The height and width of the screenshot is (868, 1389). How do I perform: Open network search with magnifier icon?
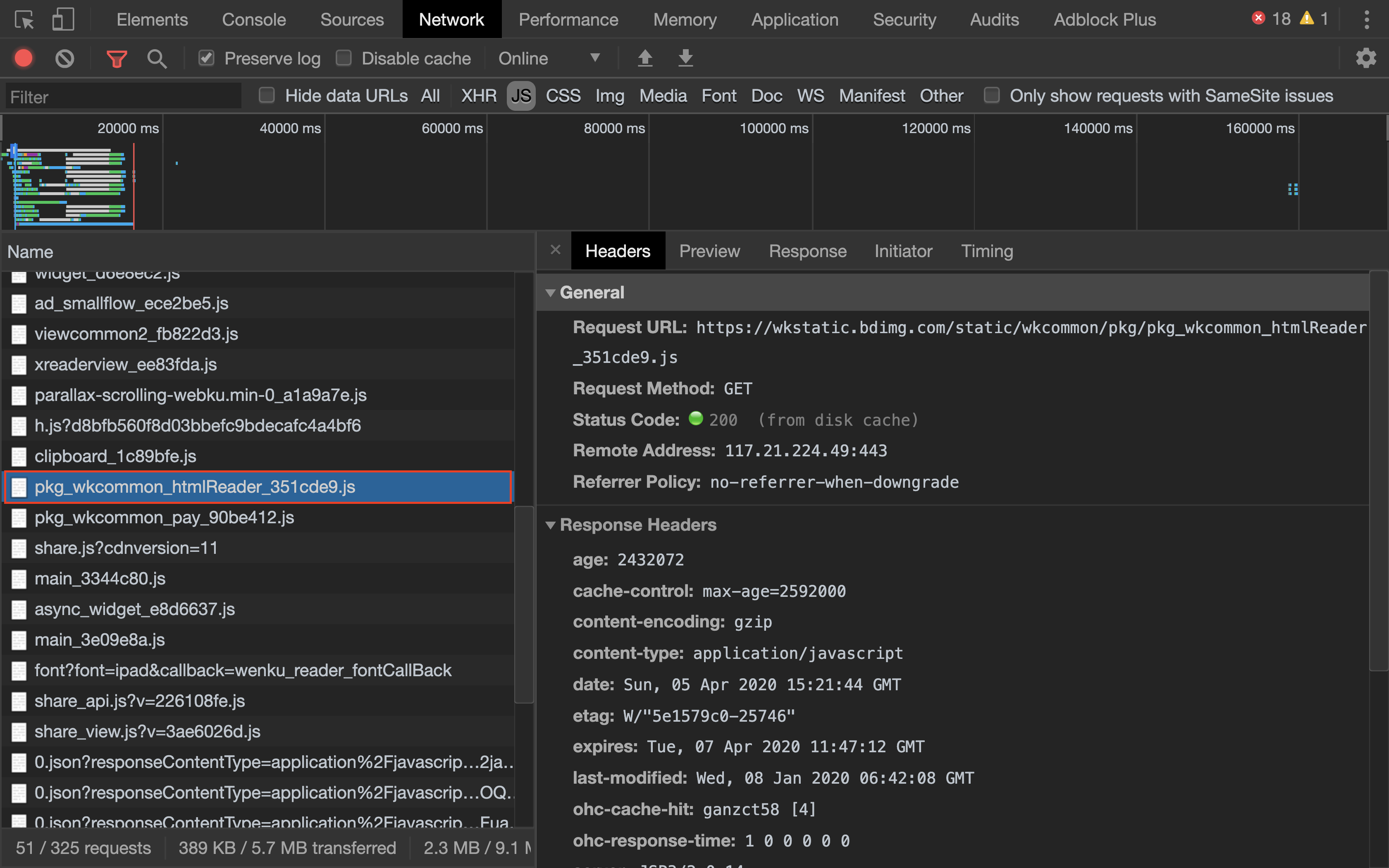157,59
